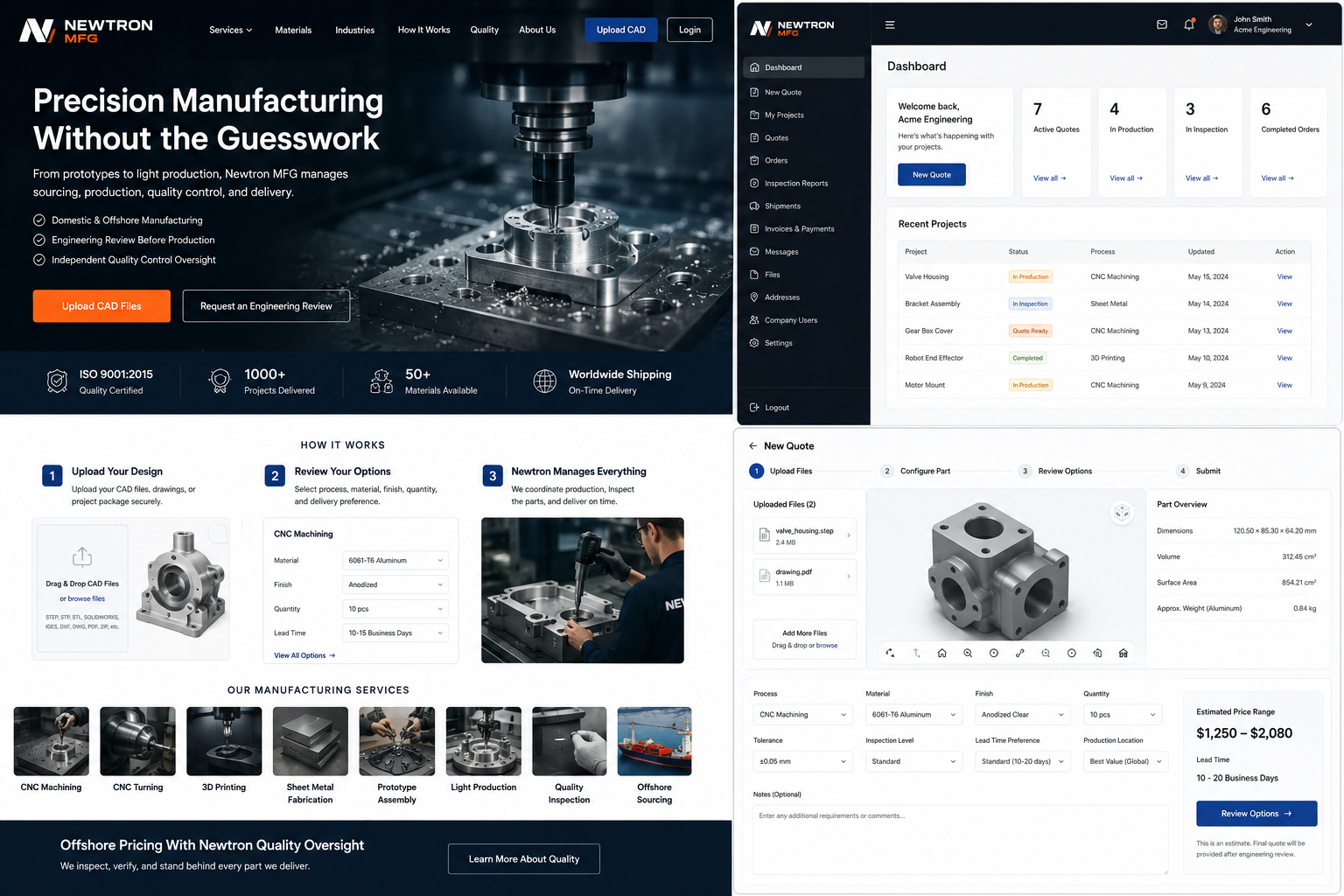Click the 3D Printing service thumbnail
Viewport: 1344px width, 896px height.
(x=224, y=741)
